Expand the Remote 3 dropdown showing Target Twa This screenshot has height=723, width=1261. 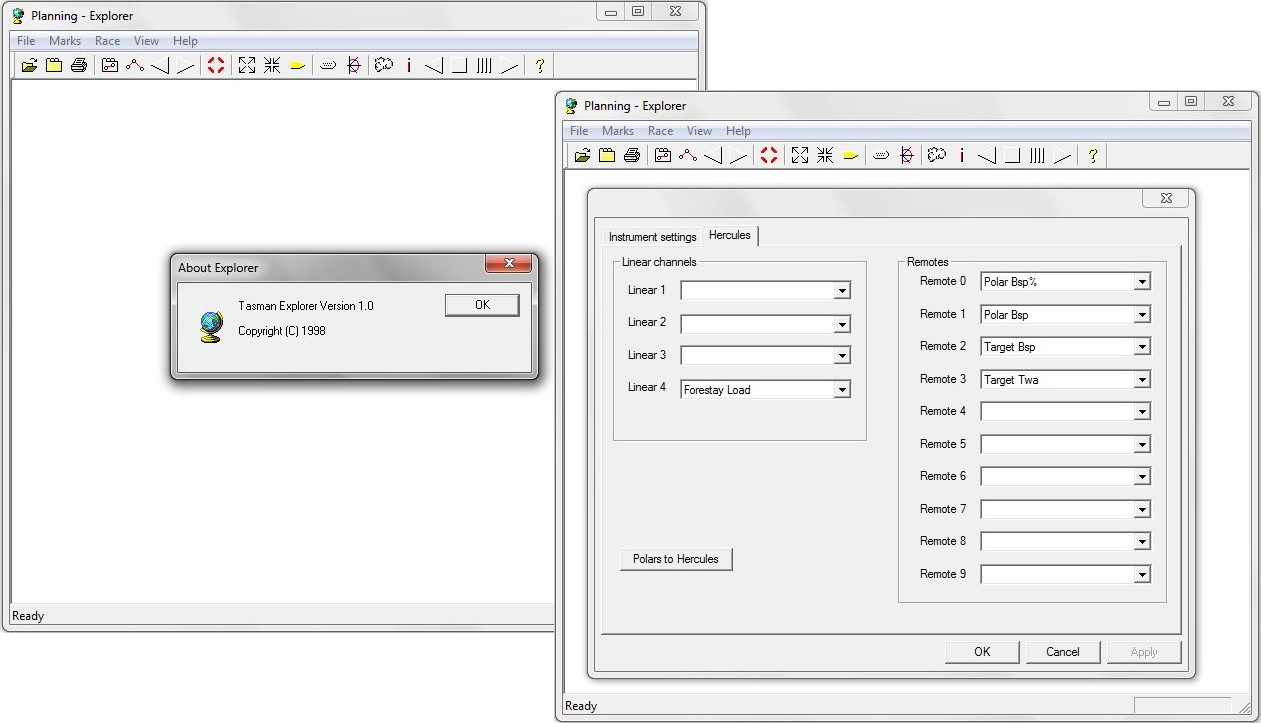click(1142, 380)
